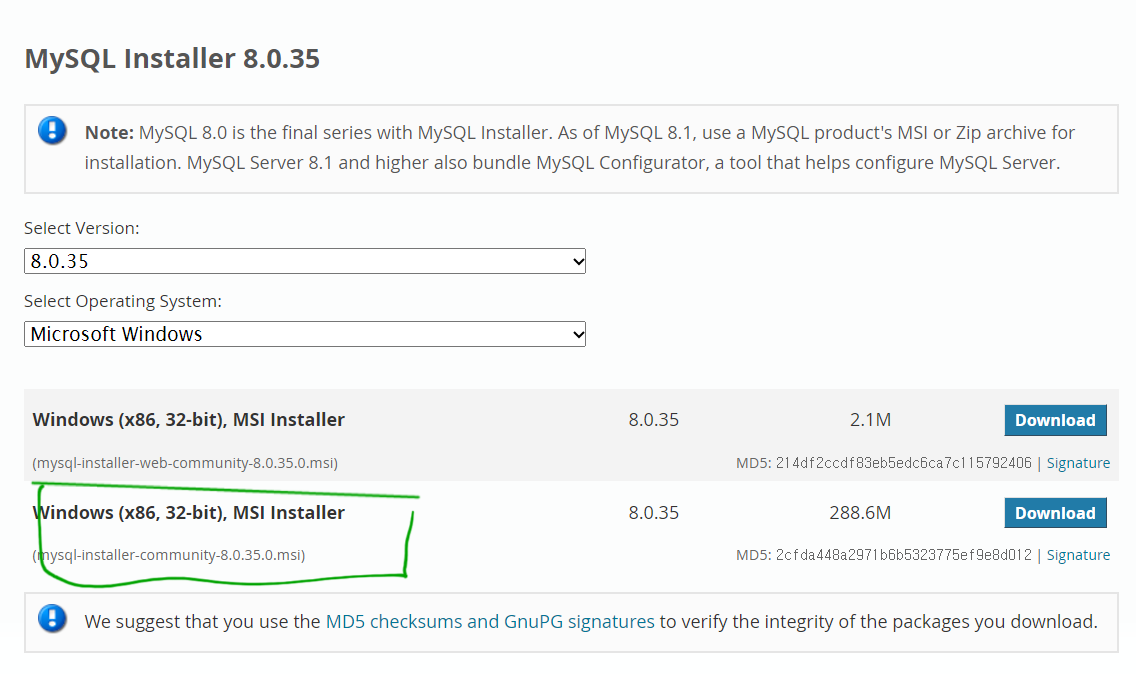Click the blue info icon beside the Note
1136x674 pixels.
point(53,131)
